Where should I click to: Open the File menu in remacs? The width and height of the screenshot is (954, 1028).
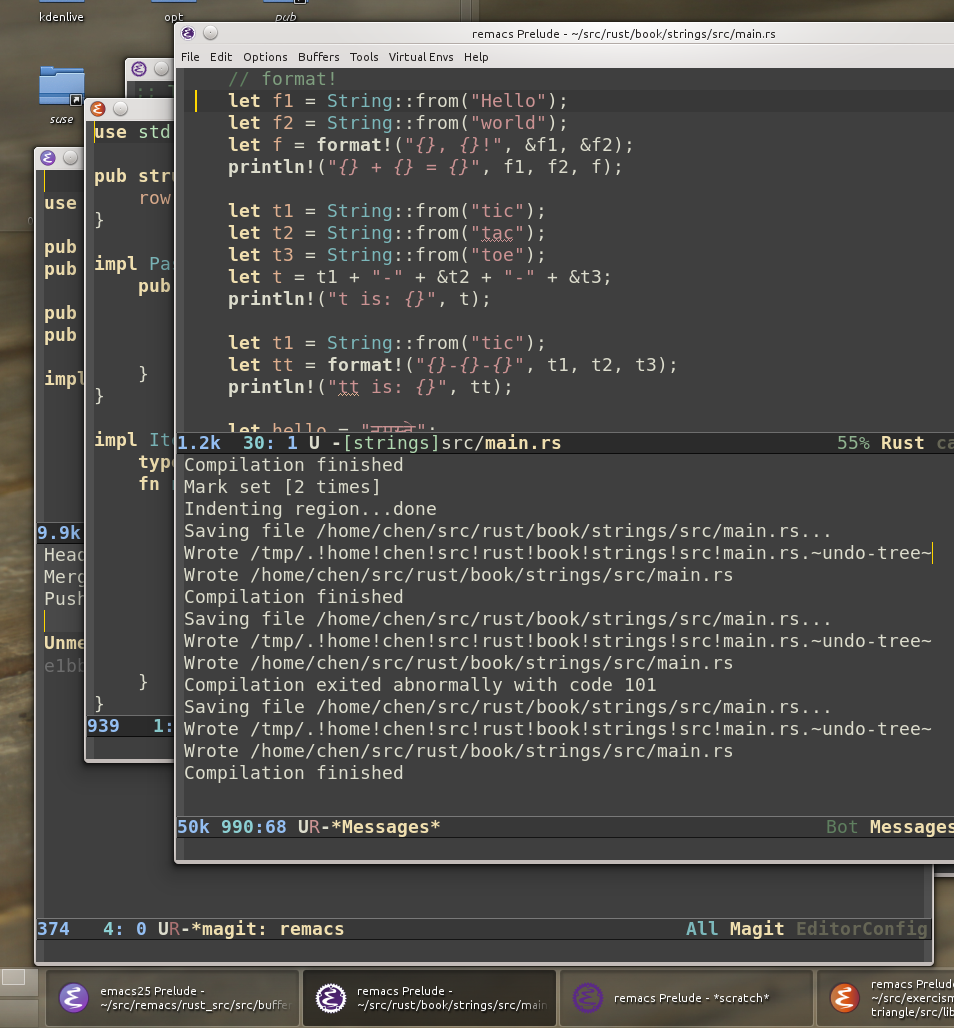coord(190,57)
